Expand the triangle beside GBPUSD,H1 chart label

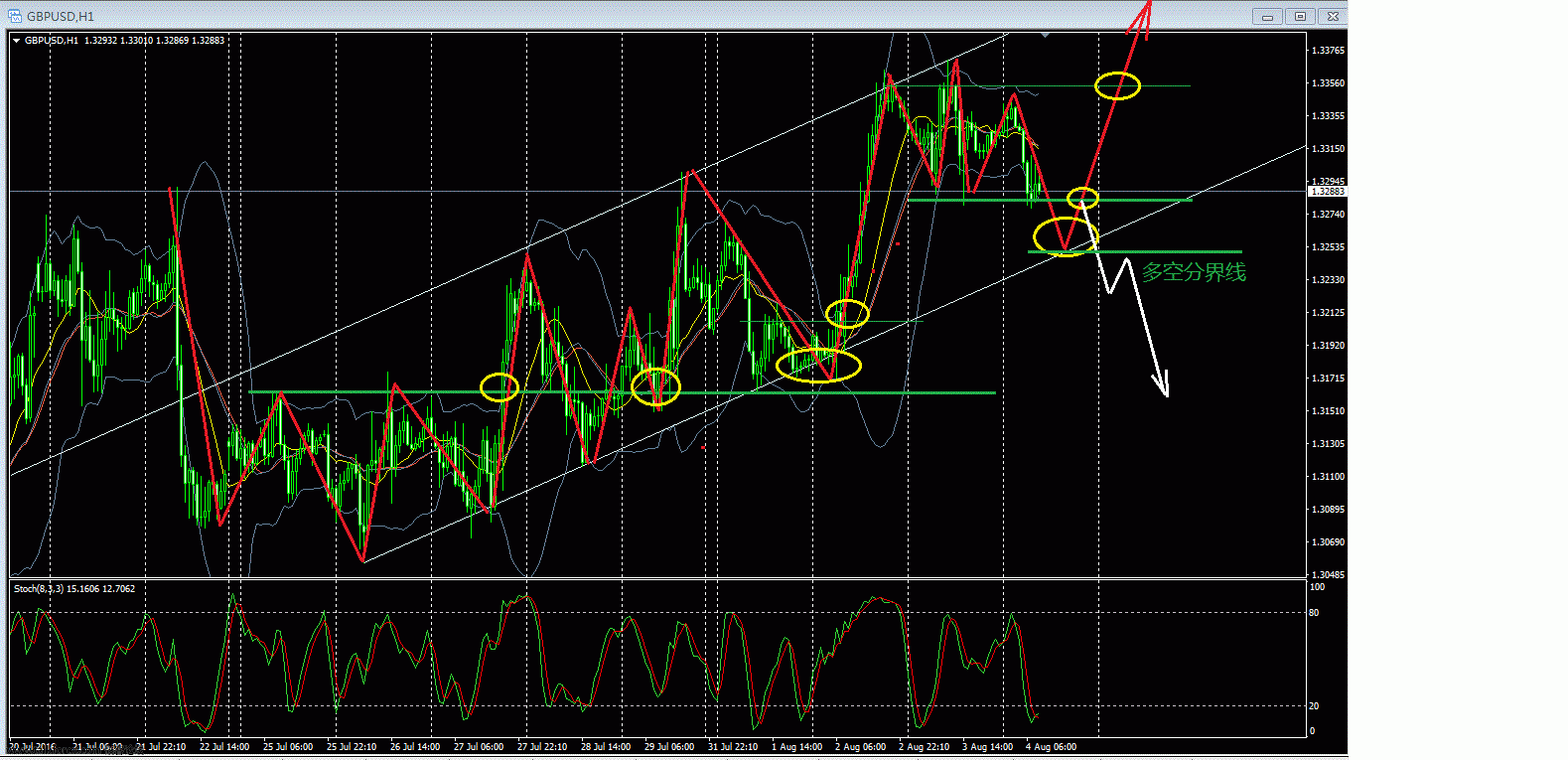pos(16,41)
